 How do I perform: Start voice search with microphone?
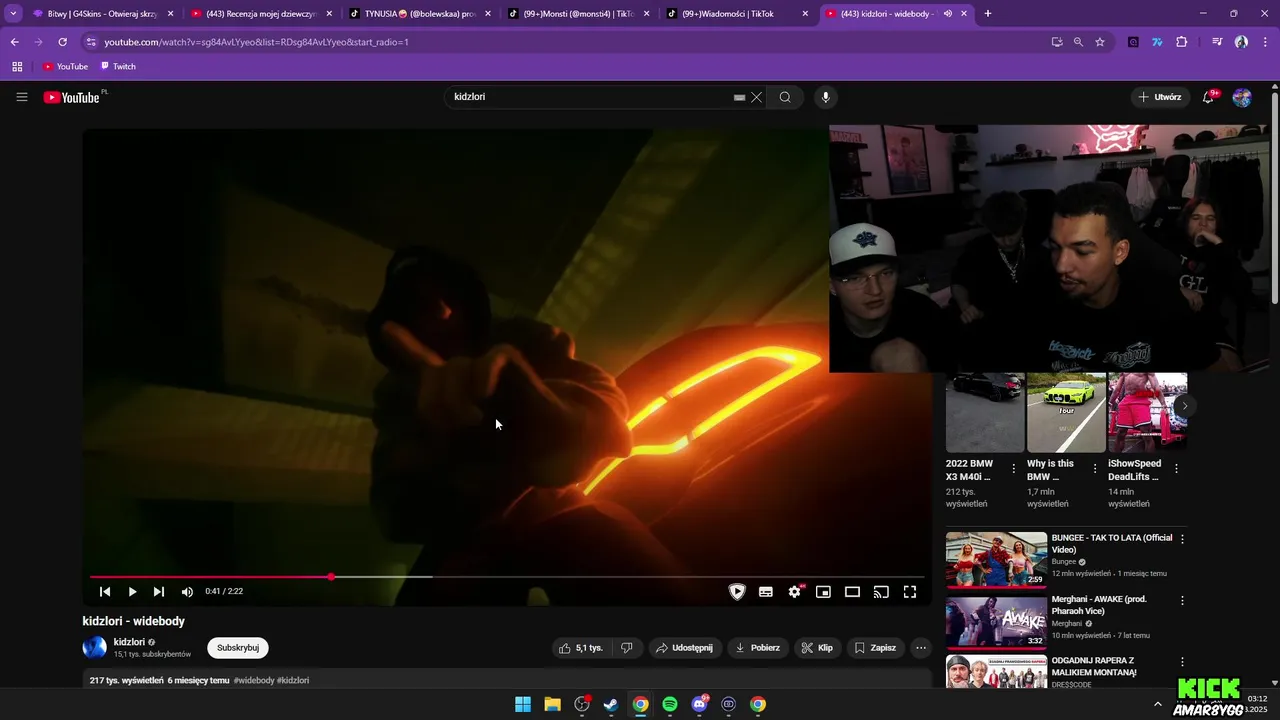pyautogui.click(x=825, y=97)
